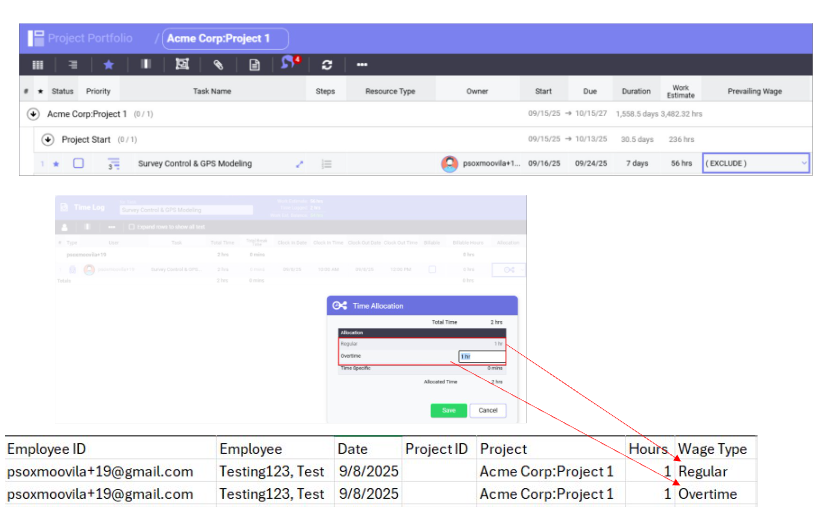Check 'Expand rows to show all text'

[x=131, y=227]
